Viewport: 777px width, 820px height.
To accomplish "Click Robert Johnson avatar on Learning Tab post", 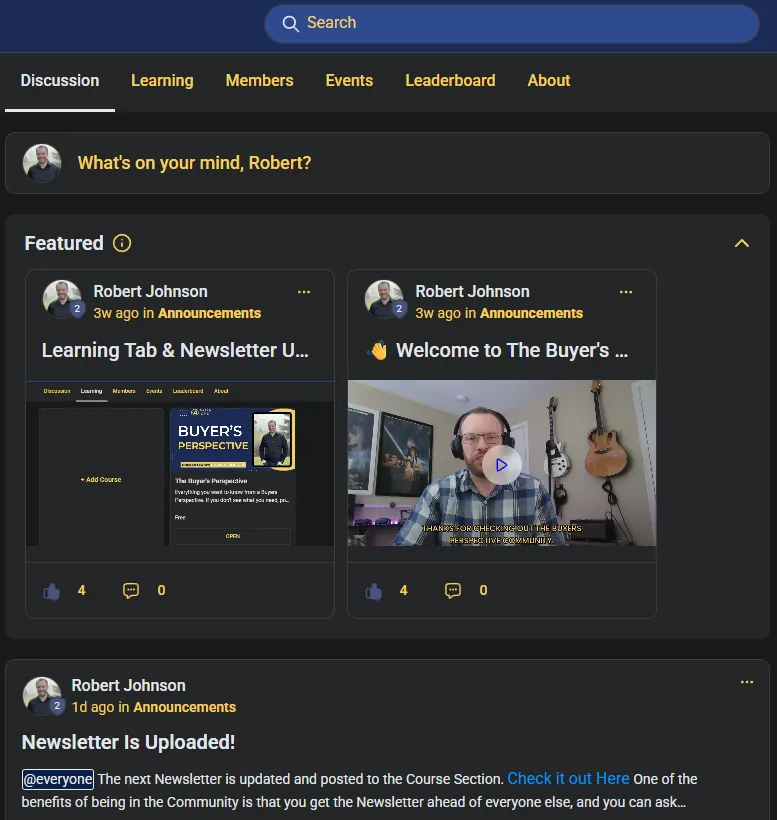I will coord(62,299).
